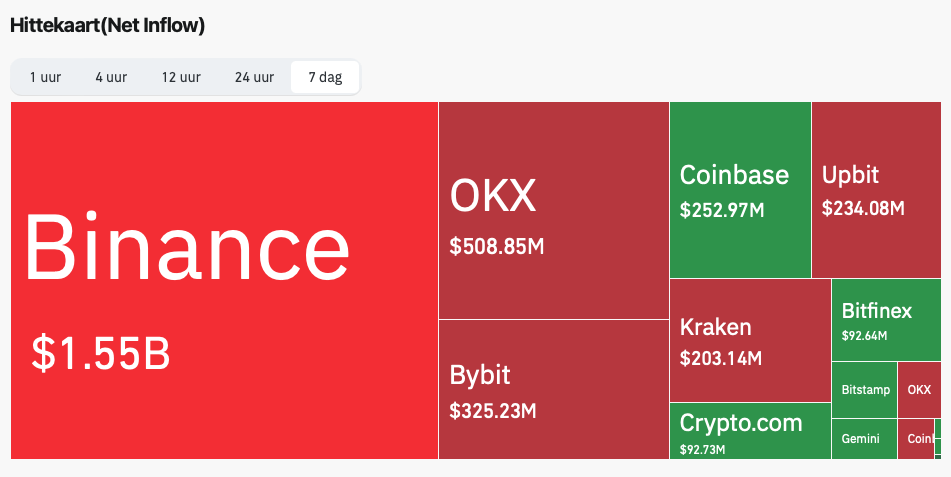Switch to the 24 uur view
The height and width of the screenshot is (477, 951).
coord(254,78)
